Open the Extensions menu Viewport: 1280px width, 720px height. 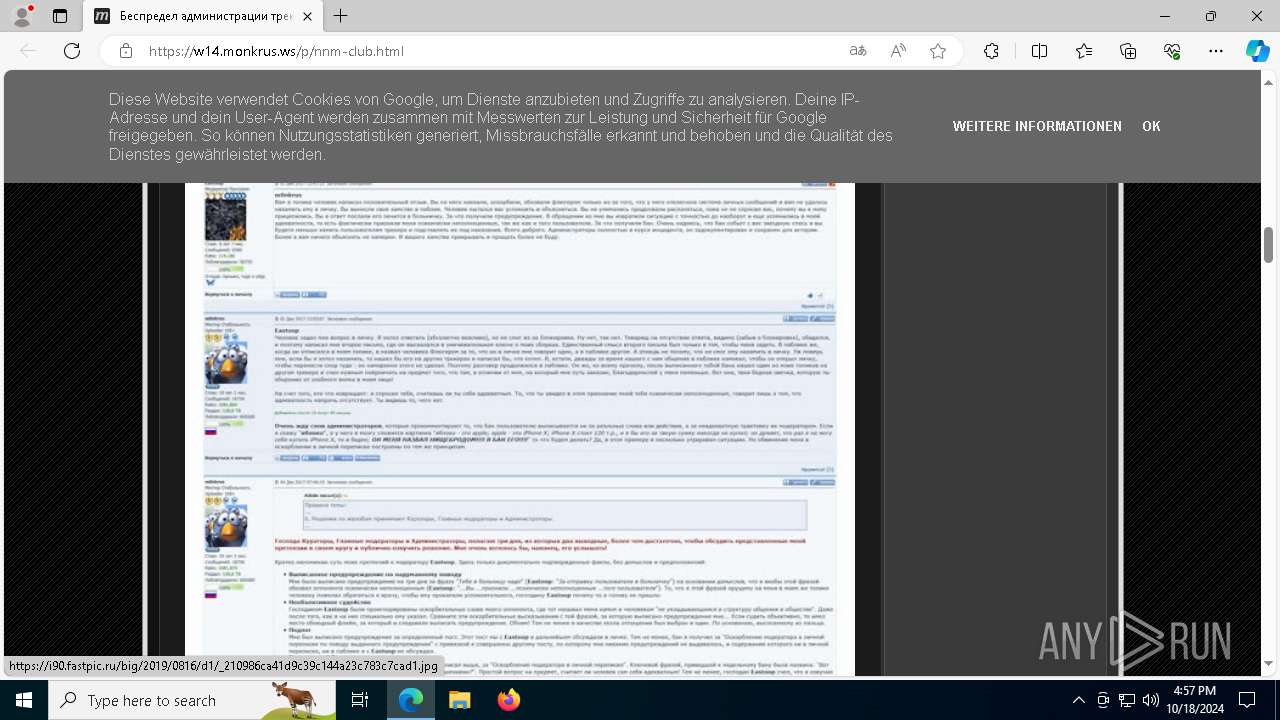tap(991, 51)
